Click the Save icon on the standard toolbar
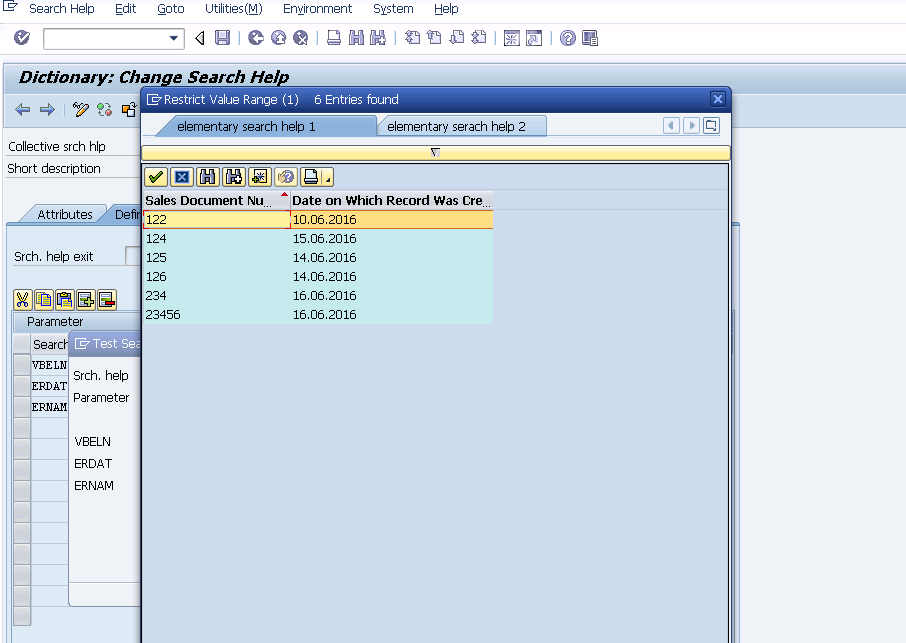The image size is (906, 643). (x=221, y=37)
